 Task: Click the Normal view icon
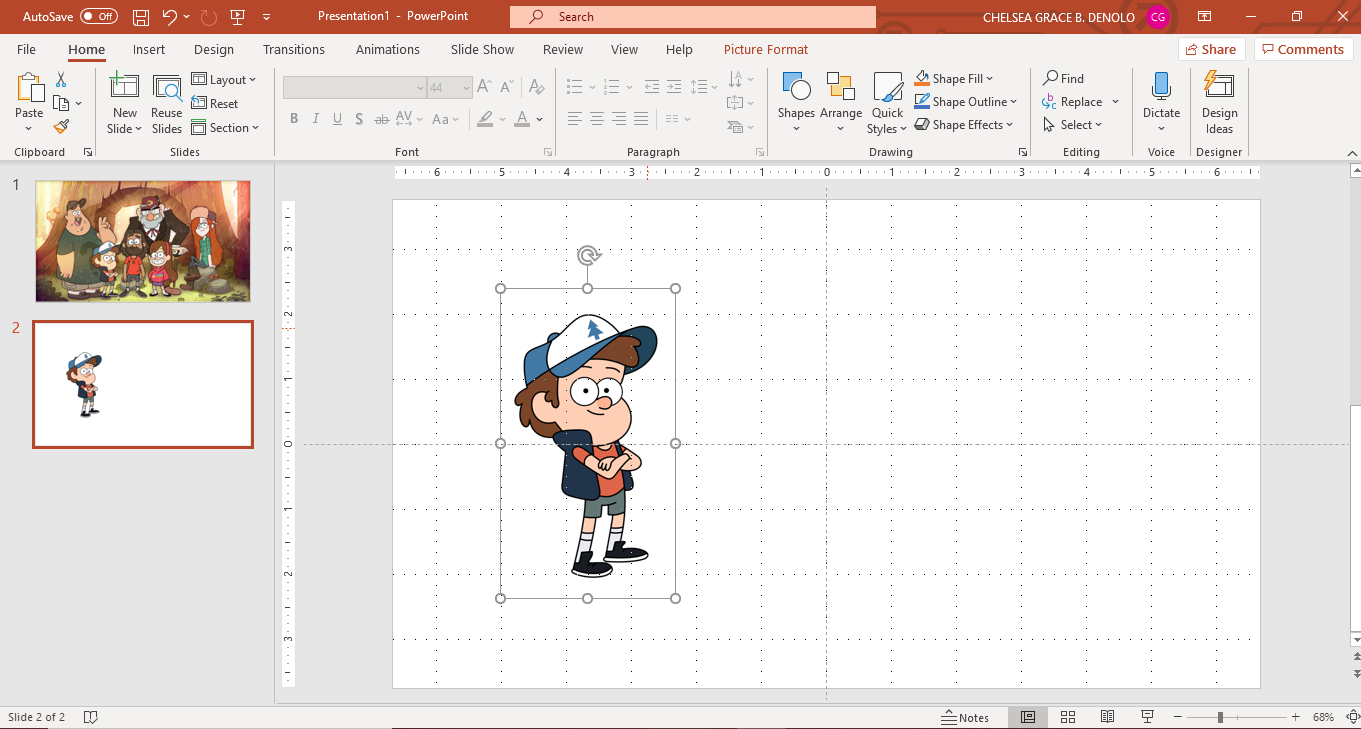tap(1027, 717)
